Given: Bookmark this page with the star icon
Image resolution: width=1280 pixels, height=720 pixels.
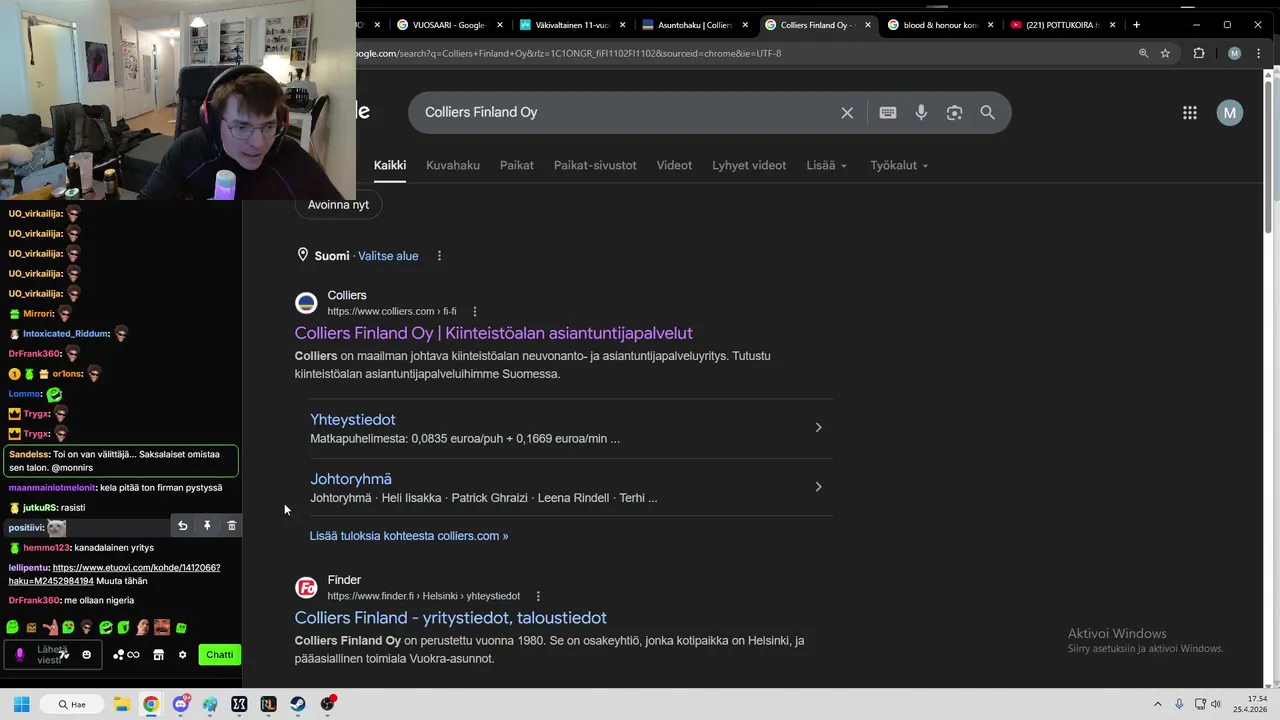Looking at the screenshot, I should (1165, 53).
